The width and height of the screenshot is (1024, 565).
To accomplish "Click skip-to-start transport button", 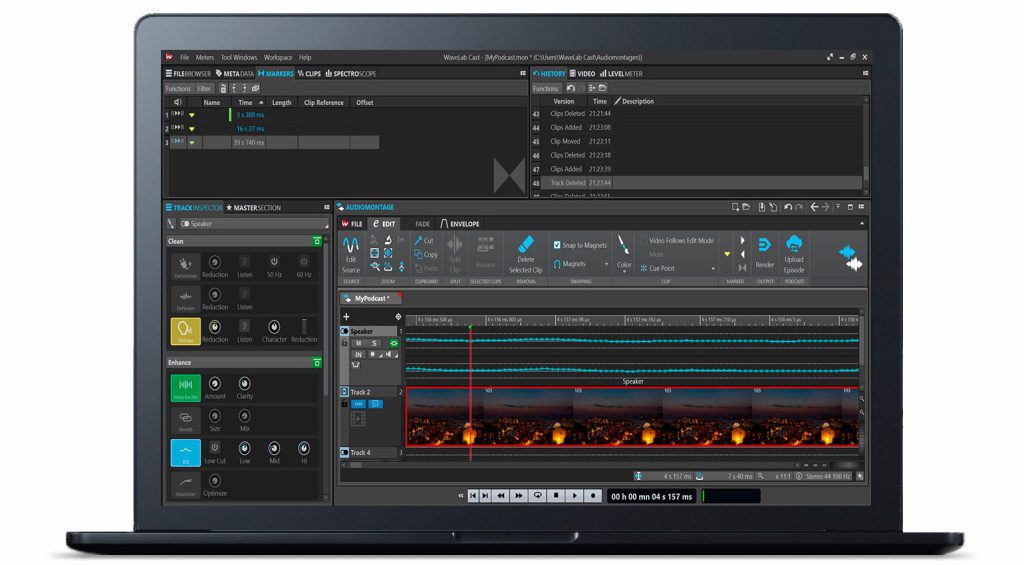I will 473,496.
